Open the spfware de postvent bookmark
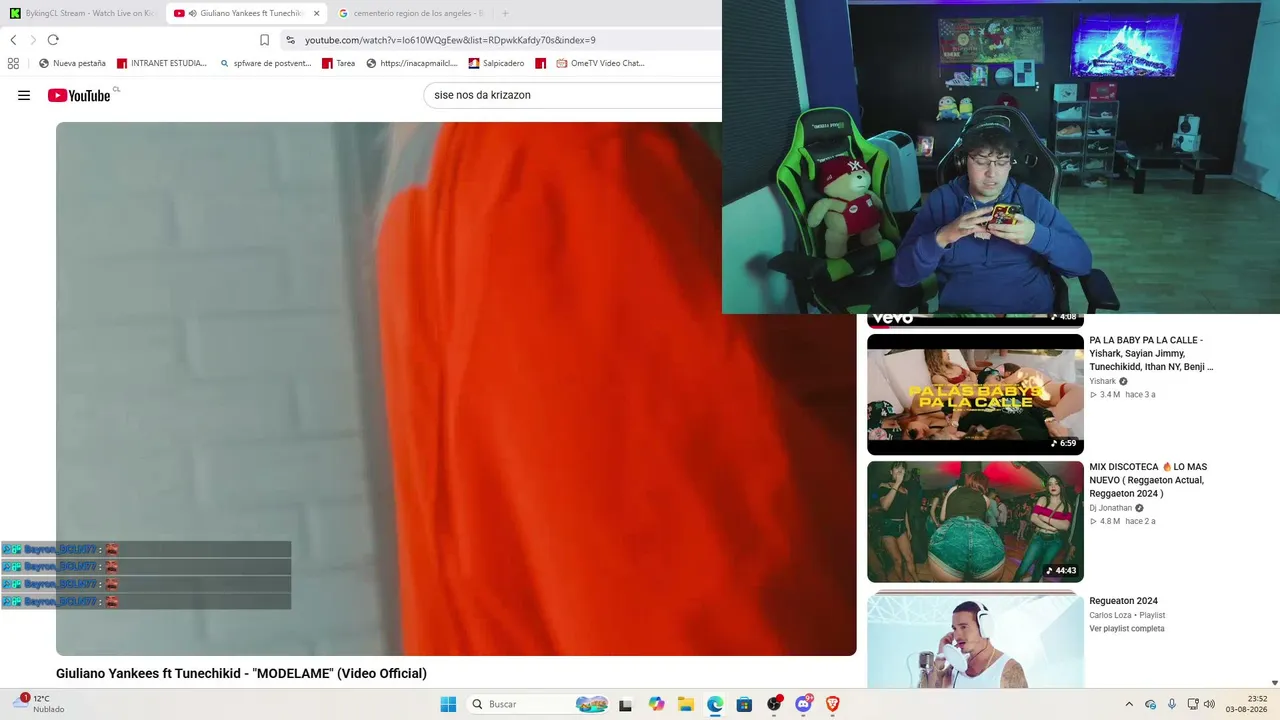 coord(265,63)
